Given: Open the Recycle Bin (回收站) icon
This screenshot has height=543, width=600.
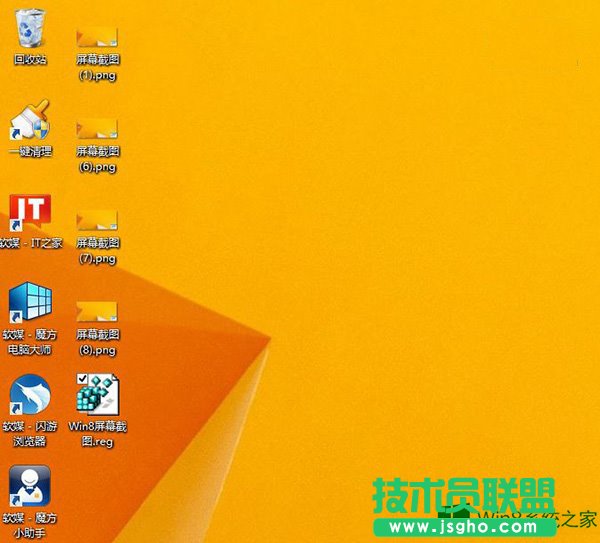Looking at the screenshot, I should 30,28.
